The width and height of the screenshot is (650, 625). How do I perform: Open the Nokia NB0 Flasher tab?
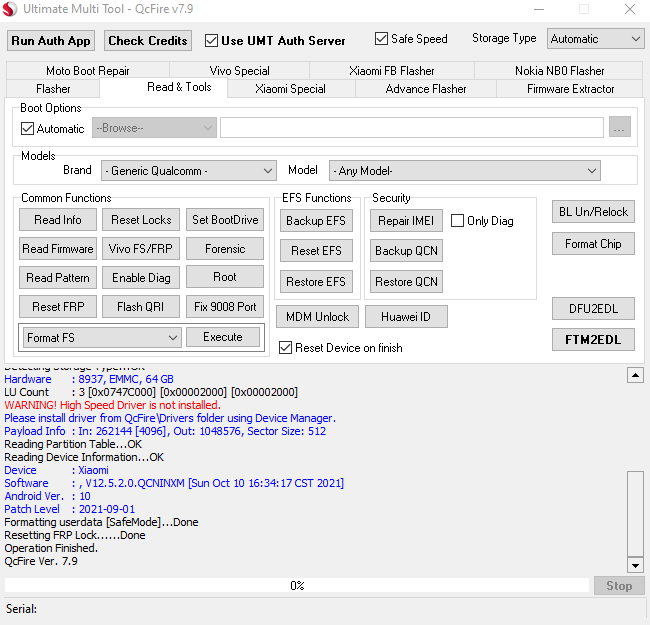tap(559, 70)
